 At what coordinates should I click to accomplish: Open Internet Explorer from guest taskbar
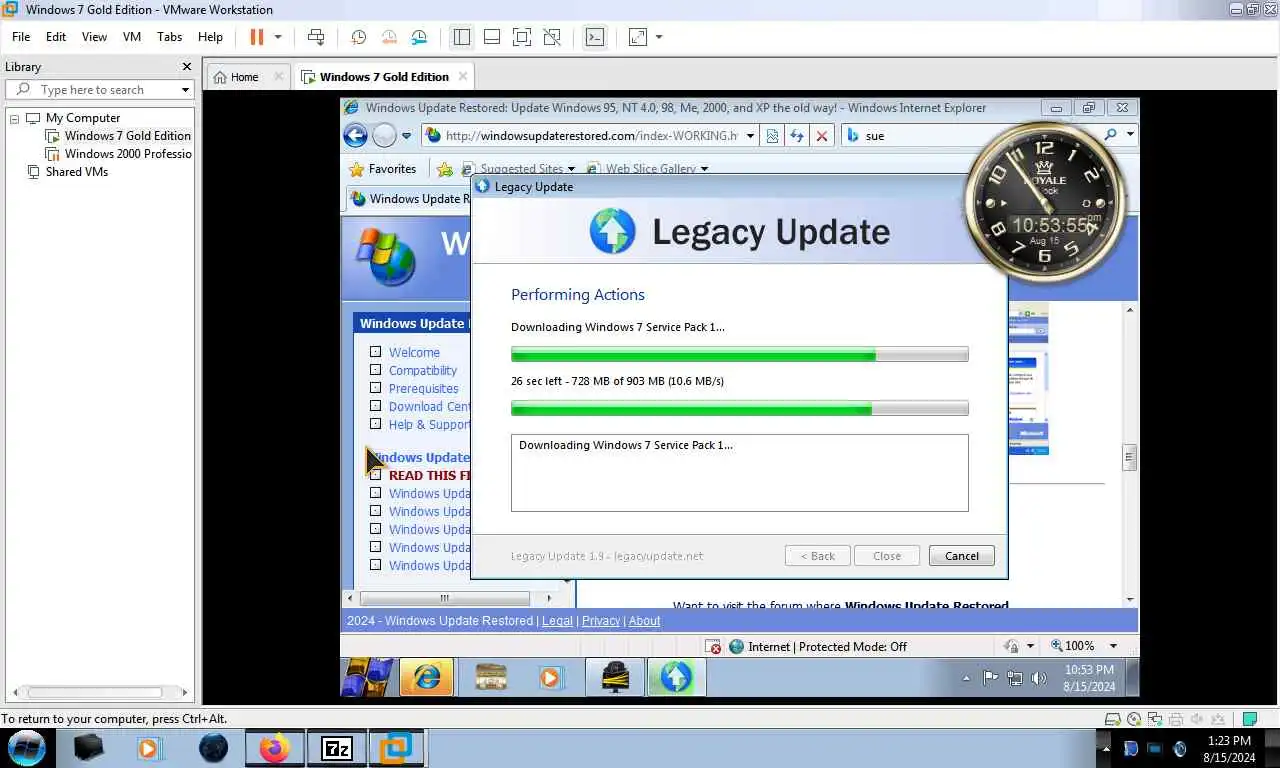click(427, 677)
